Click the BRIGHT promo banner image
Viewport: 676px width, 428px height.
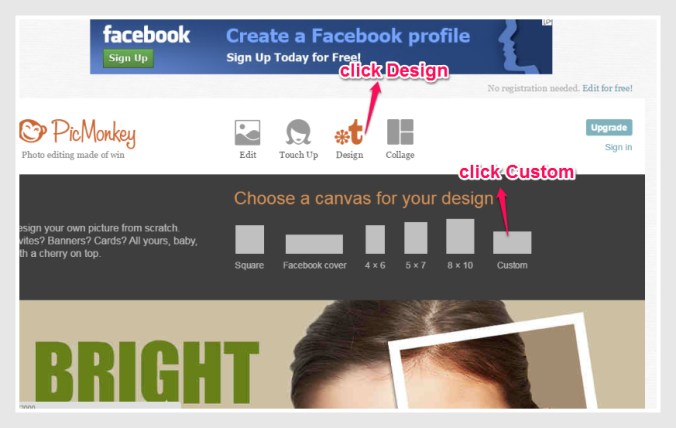point(332,354)
